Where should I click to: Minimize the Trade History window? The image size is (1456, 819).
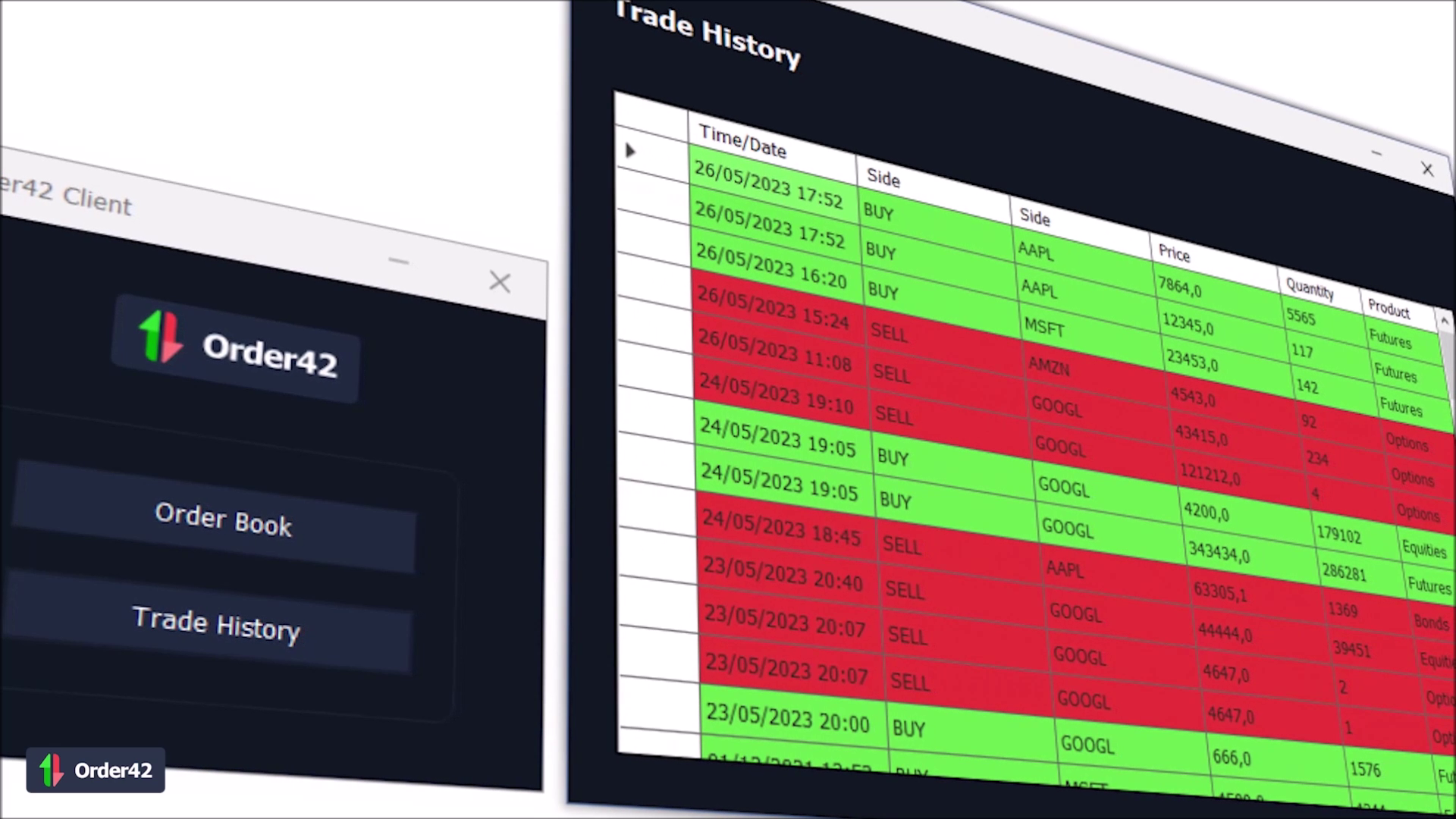click(x=1376, y=152)
